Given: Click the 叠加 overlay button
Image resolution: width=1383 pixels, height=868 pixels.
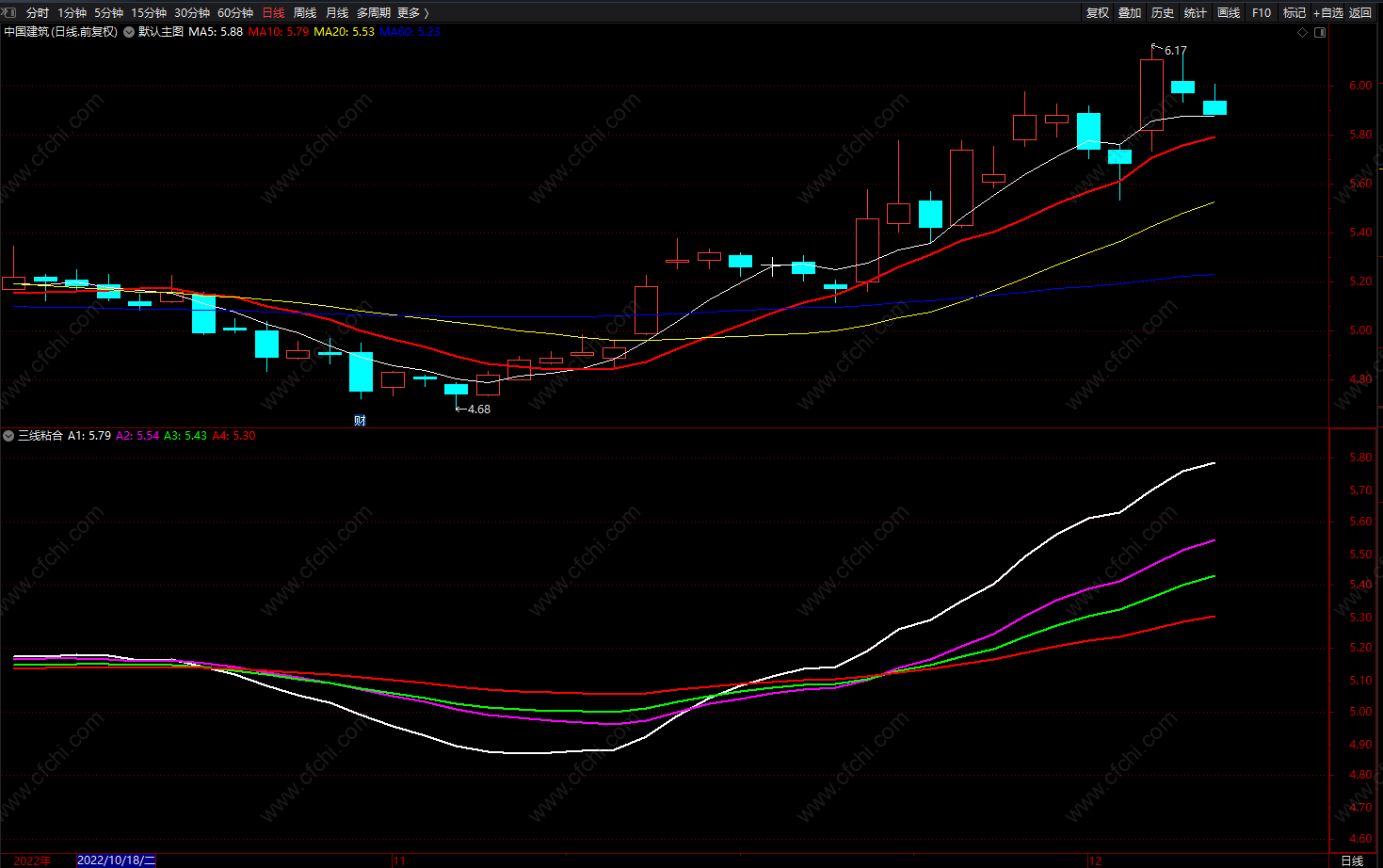Looking at the screenshot, I should 1130,12.
